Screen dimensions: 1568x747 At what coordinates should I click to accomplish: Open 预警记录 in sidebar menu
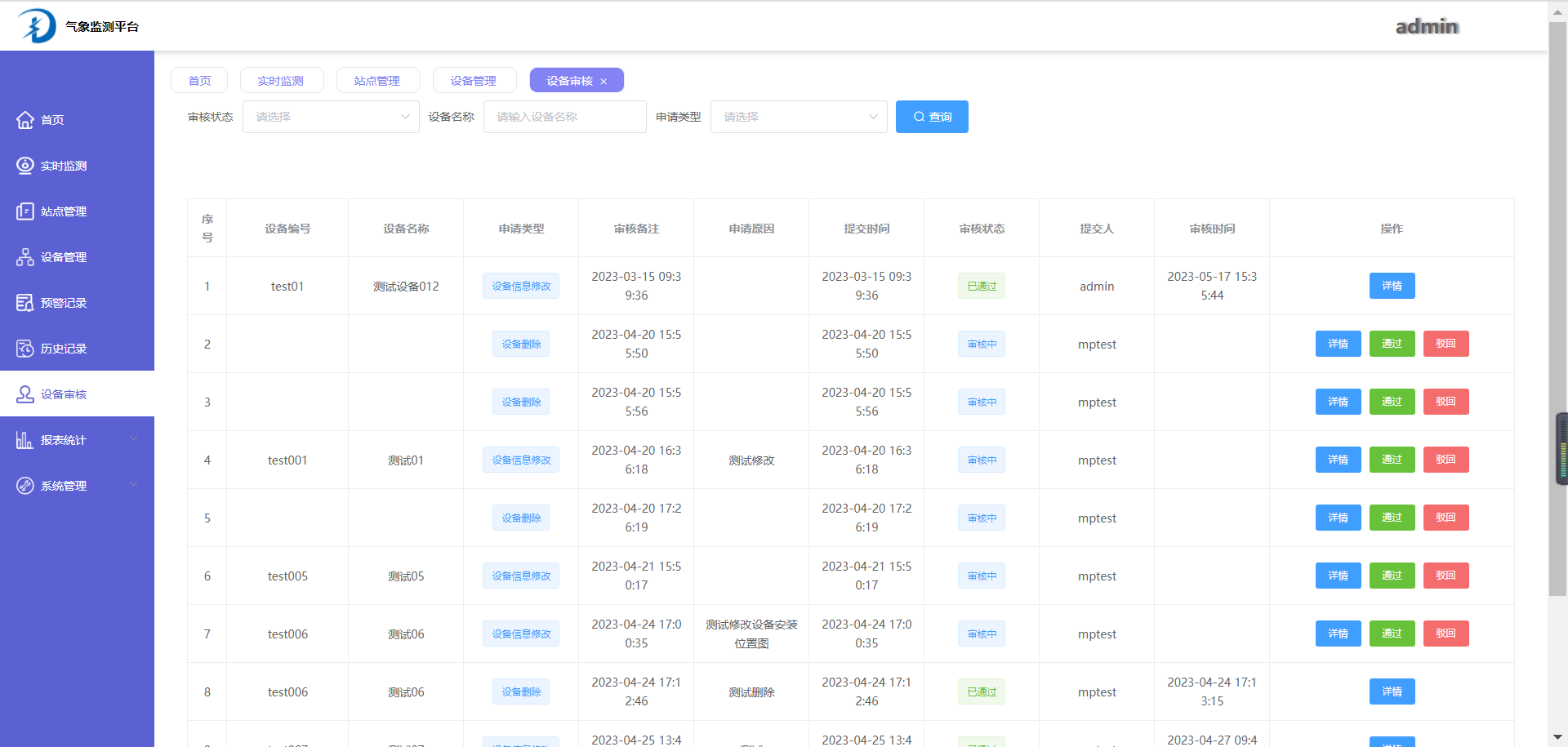[x=77, y=303]
